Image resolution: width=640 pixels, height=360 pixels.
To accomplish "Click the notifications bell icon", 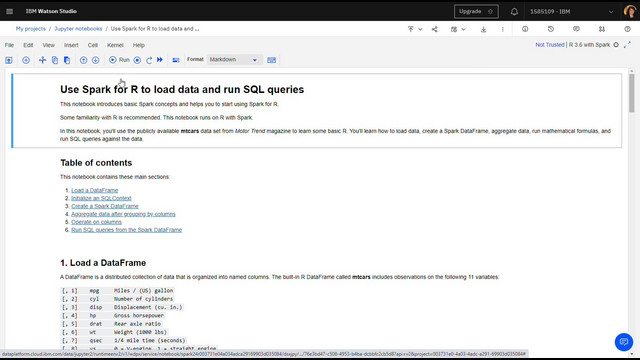I will (x=514, y=11).
